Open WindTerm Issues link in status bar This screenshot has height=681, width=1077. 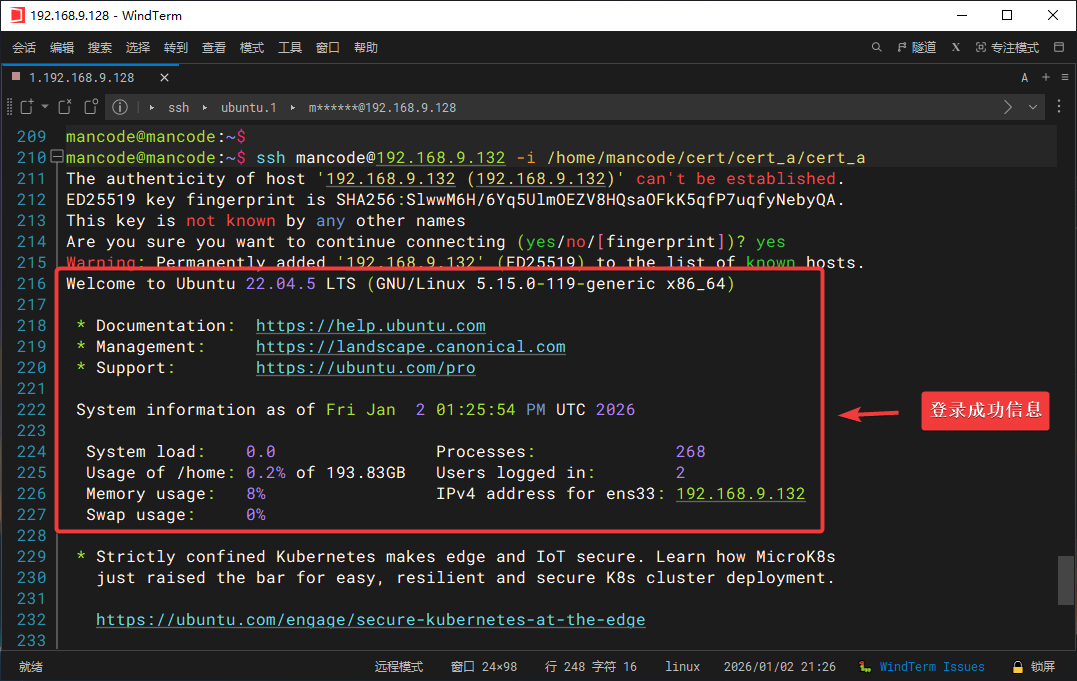tap(931, 666)
